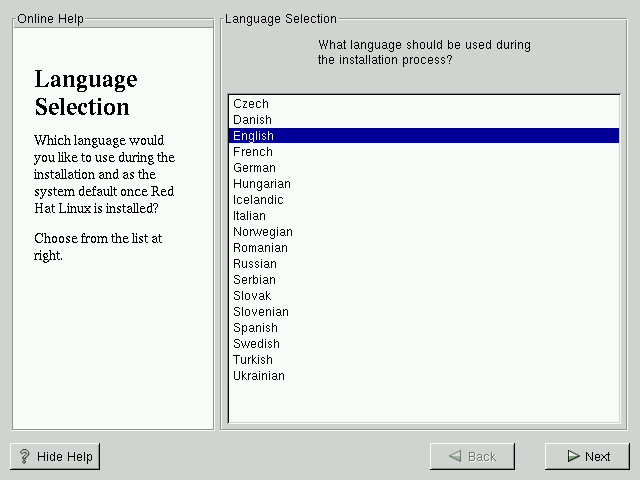Select Russian in the language list
Screen dimensions: 640x480
pos(255,264)
